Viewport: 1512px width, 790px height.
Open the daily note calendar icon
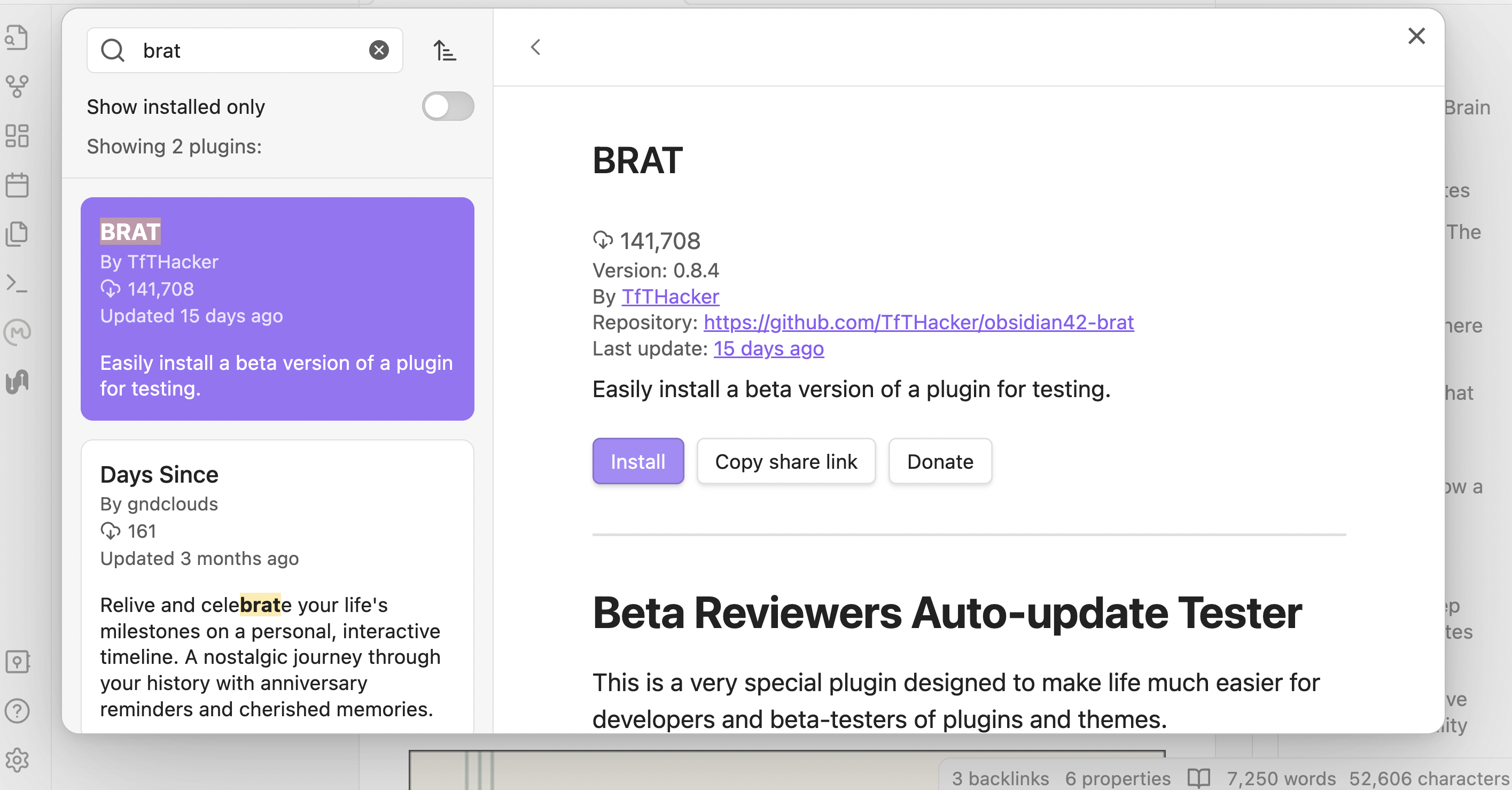click(x=17, y=185)
